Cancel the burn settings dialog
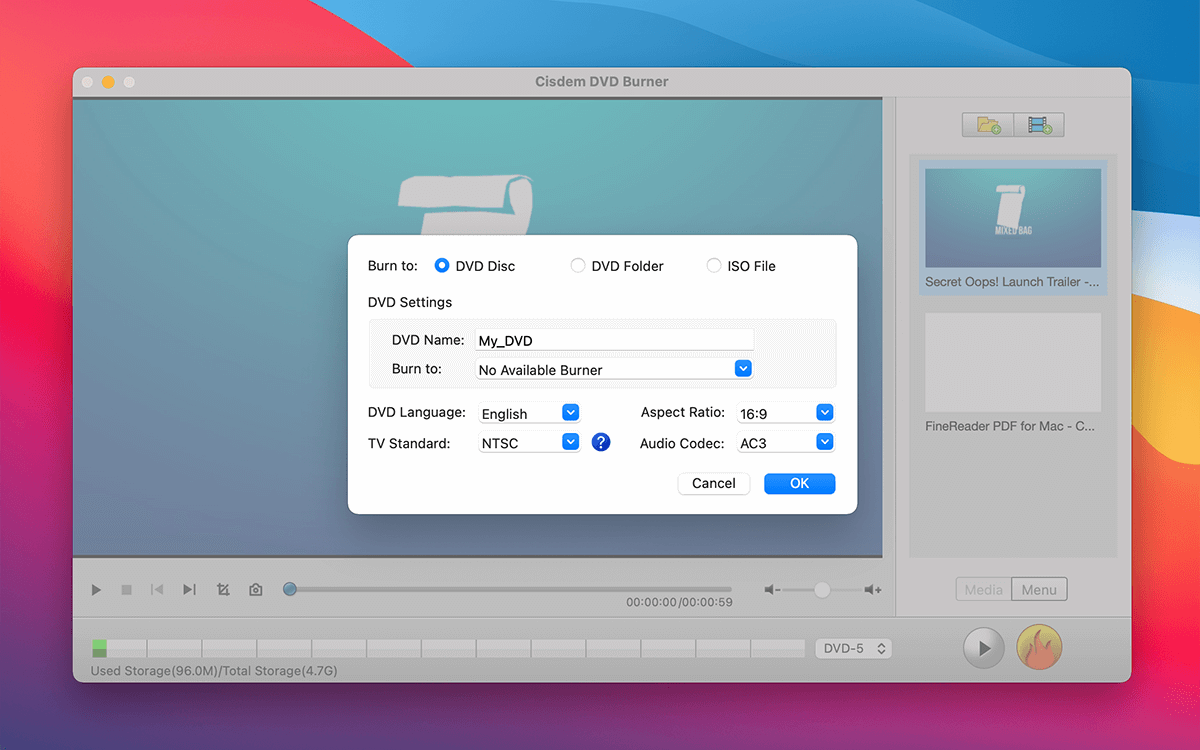Viewport: 1200px width, 750px height. click(x=714, y=483)
